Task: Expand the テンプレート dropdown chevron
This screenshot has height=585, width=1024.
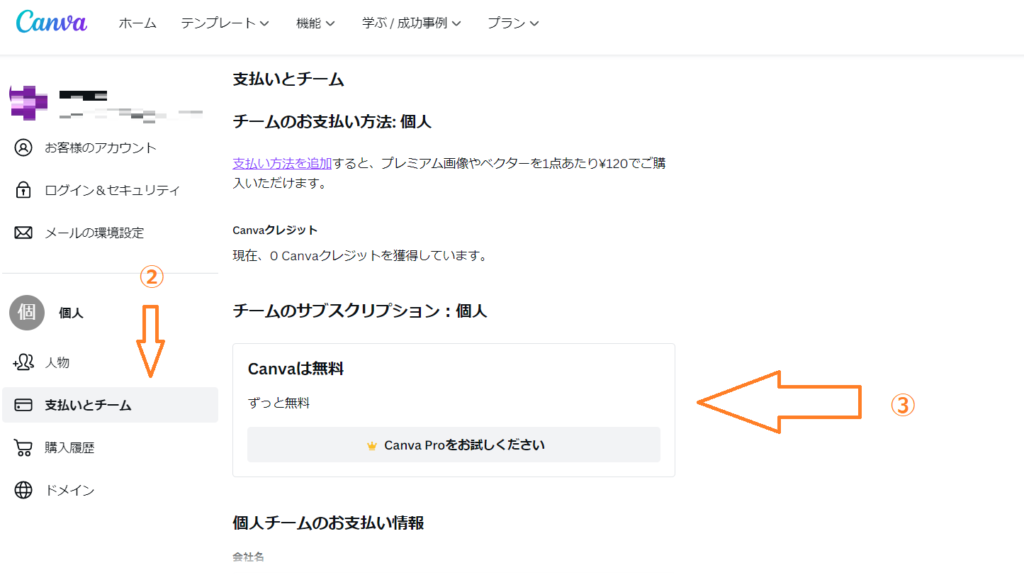Action: [264, 24]
